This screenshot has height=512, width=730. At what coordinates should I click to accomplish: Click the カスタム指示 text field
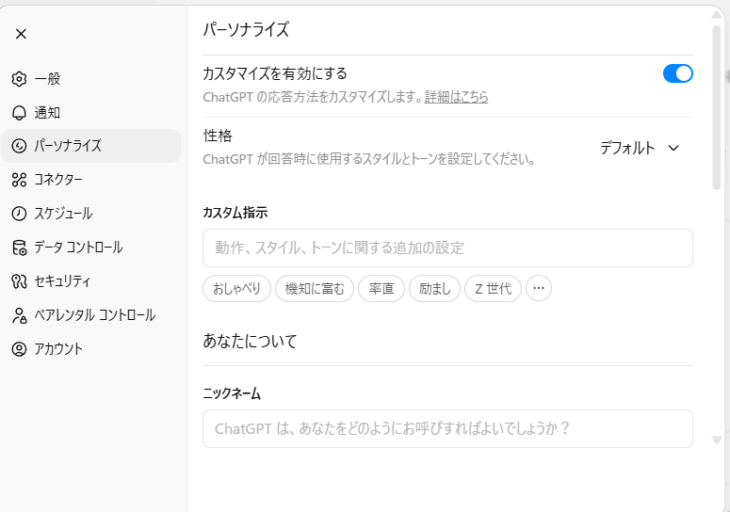(447, 247)
